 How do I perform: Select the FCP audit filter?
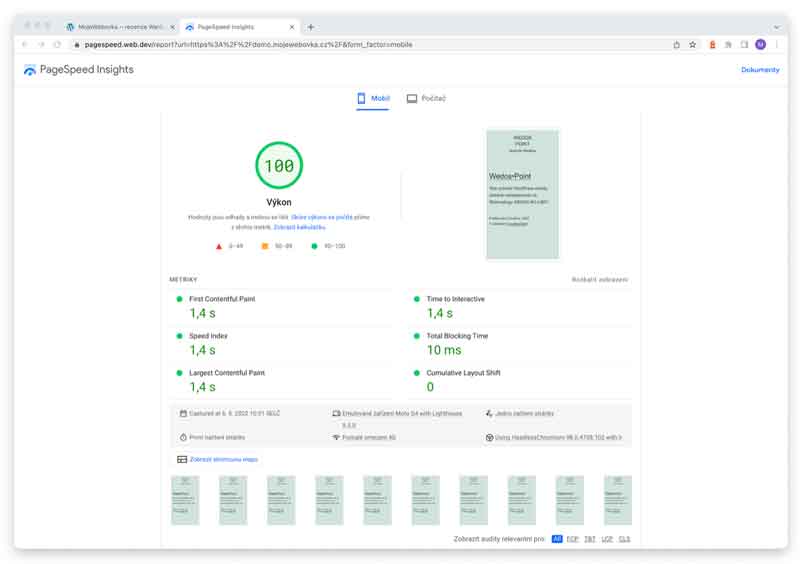point(573,539)
